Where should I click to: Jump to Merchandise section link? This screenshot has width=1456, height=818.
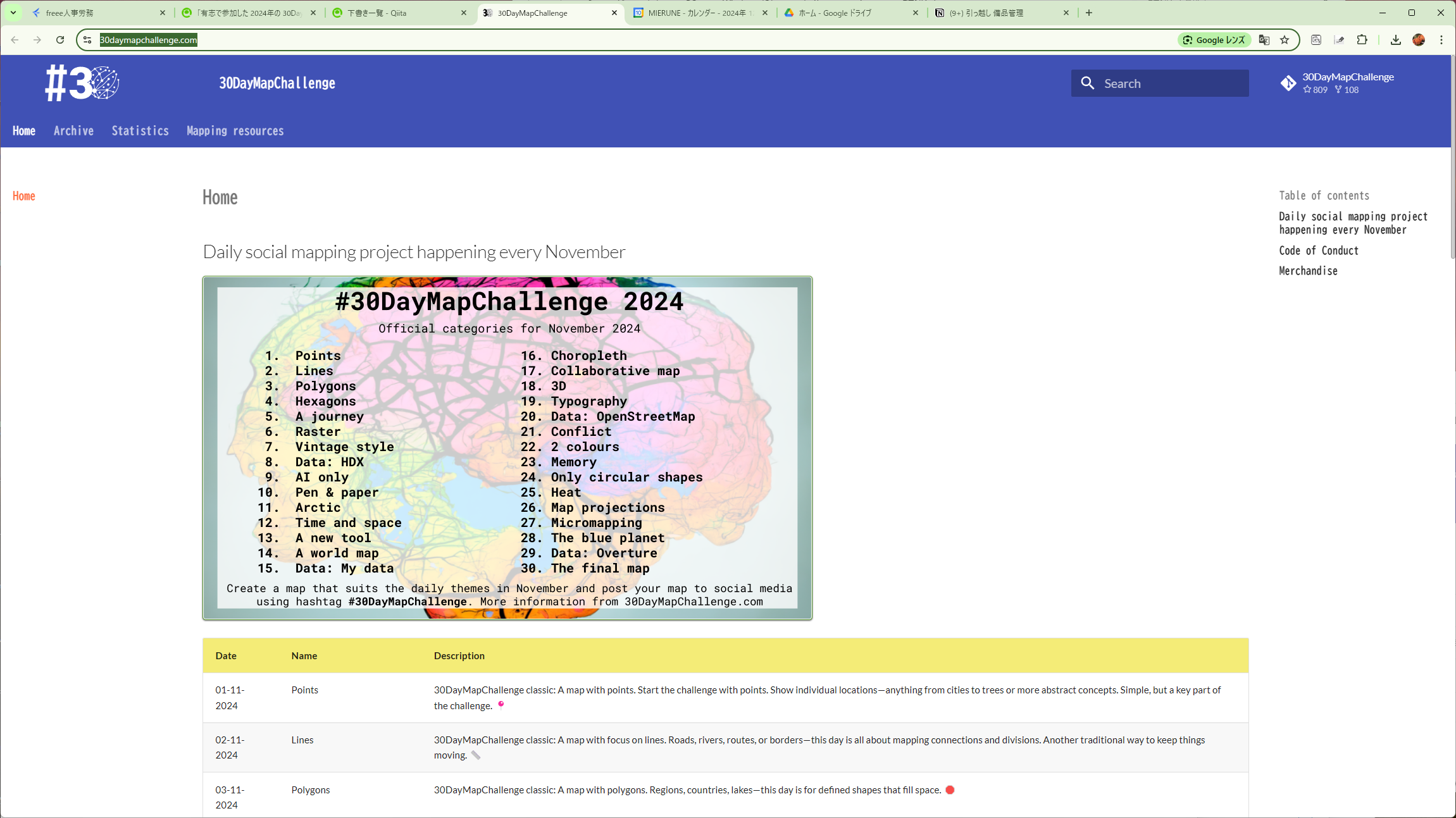point(1308,271)
